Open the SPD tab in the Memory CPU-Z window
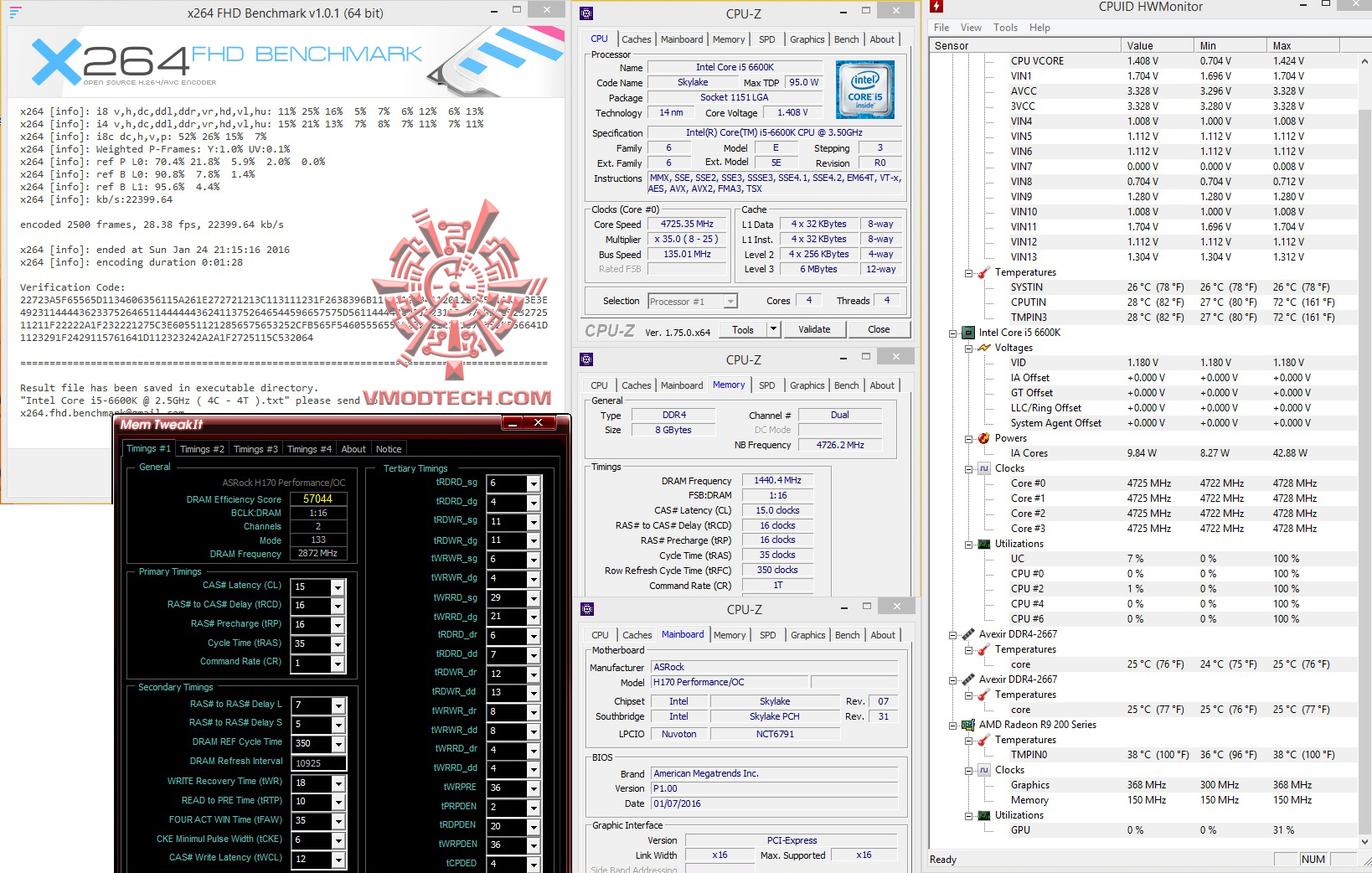This screenshot has width=1372, height=873. 766,385
